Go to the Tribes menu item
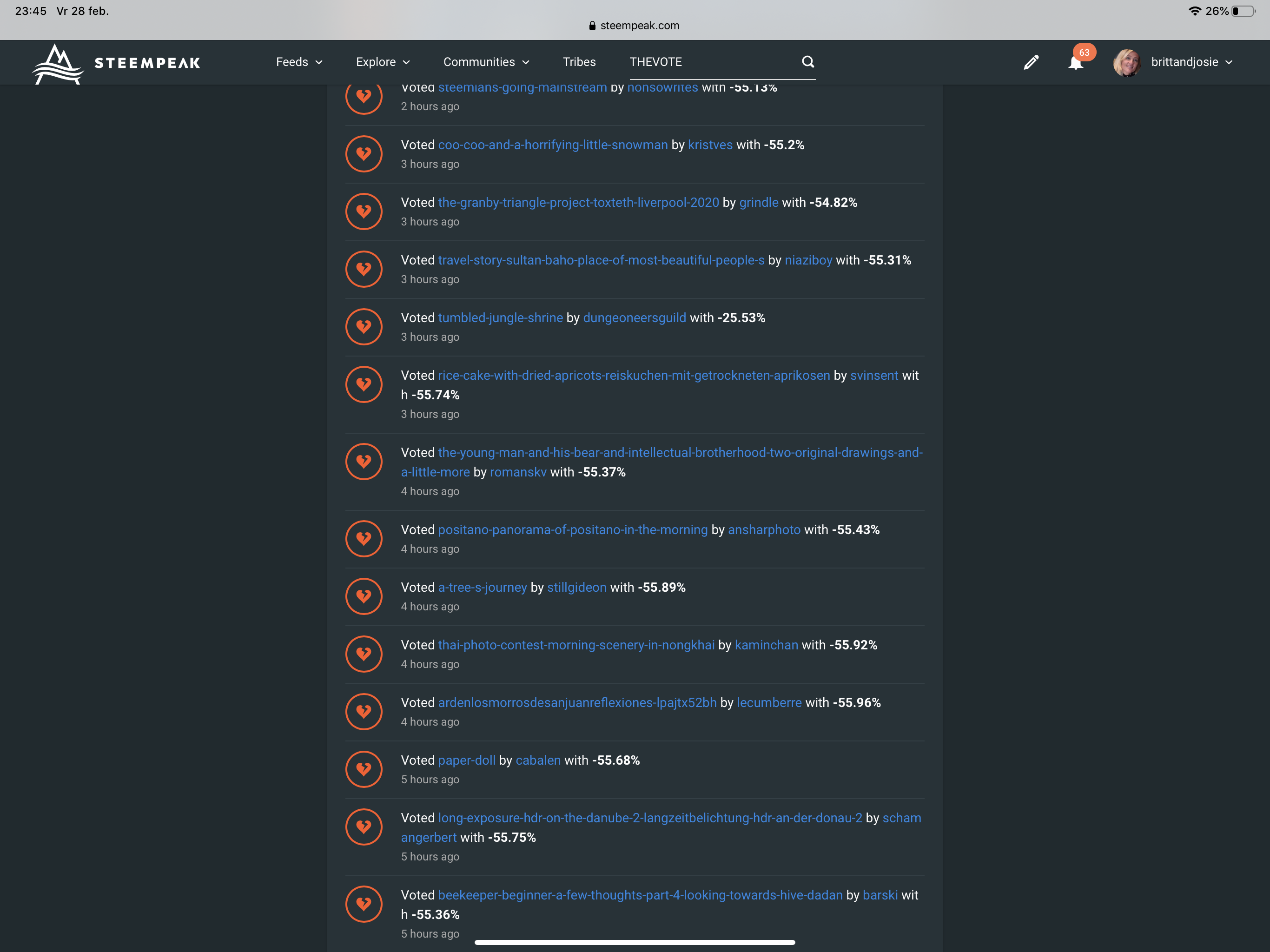This screenshot has height=952, width=1270. click(579, 62)
